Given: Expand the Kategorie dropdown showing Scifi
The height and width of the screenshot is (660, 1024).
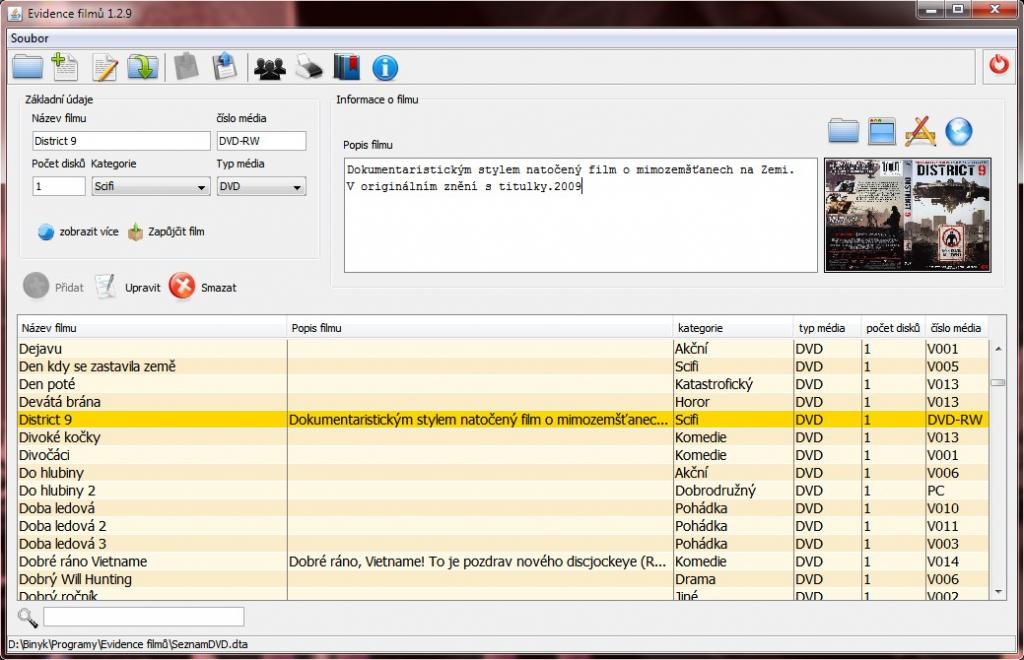Looking at the screenshot, I should [x=150, y=186].
